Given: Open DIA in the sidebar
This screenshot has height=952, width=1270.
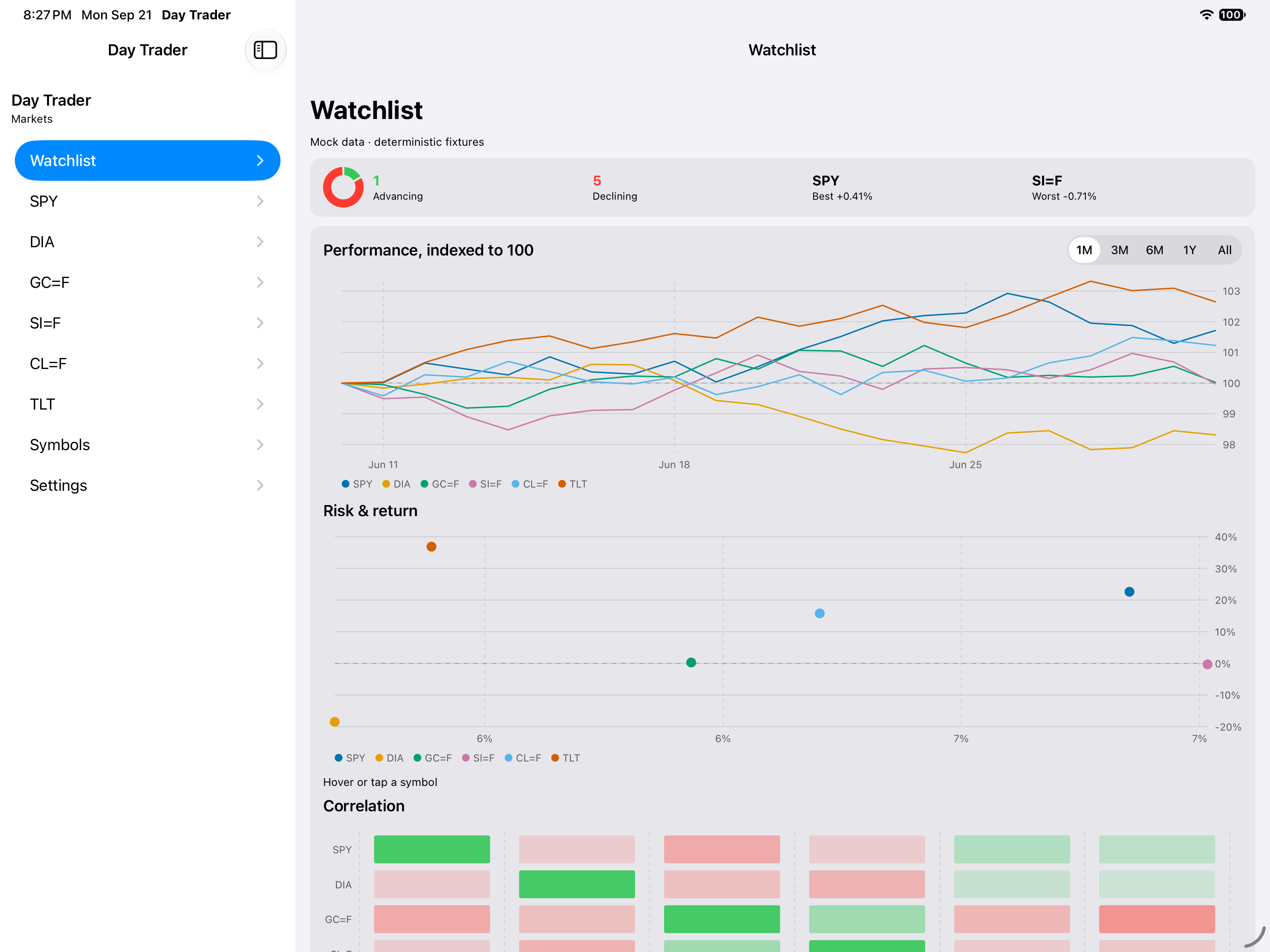Looking at the screenshot, I should (148, 242).
